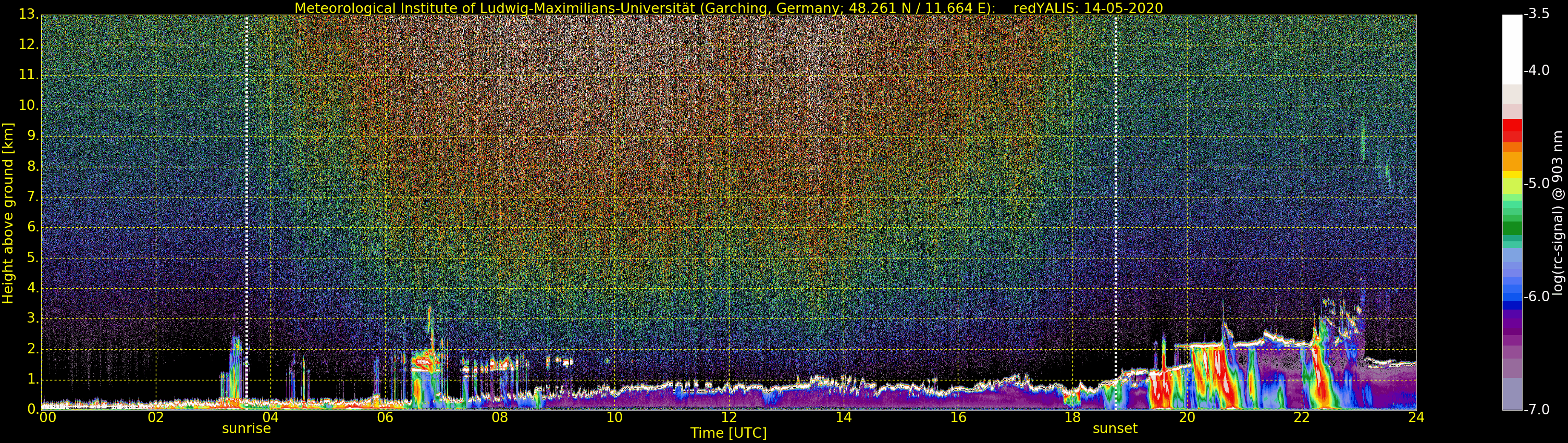The width and height of the screenshot is (1568, 443).
Task: Click the '14' time tick label
Action: pyautogui.click(x=843, y=417)
